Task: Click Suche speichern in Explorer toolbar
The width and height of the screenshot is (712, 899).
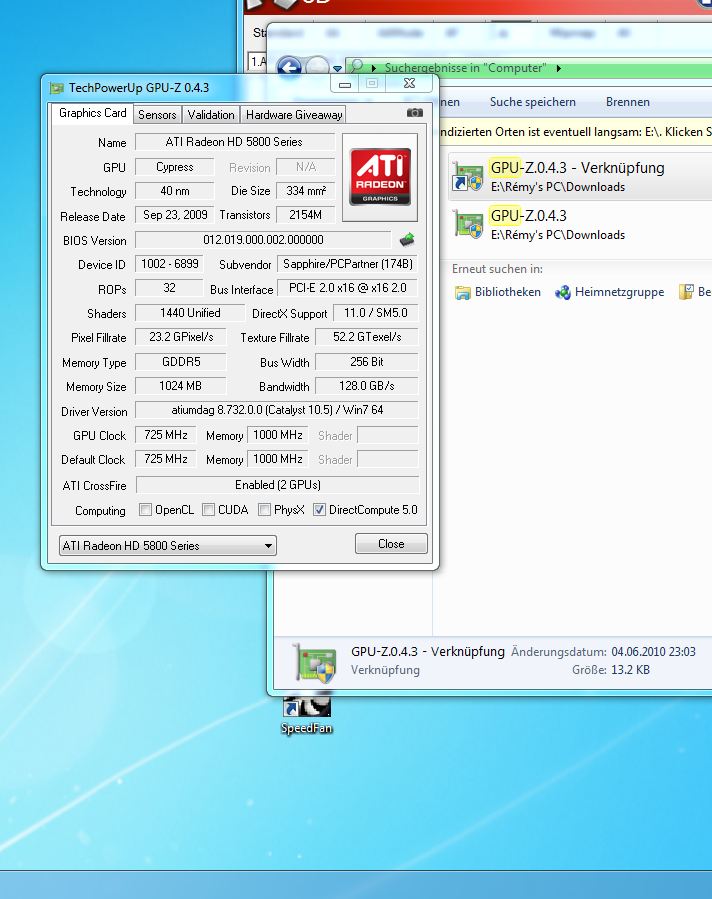Action: pyautogui.click(x=533, y=102)
